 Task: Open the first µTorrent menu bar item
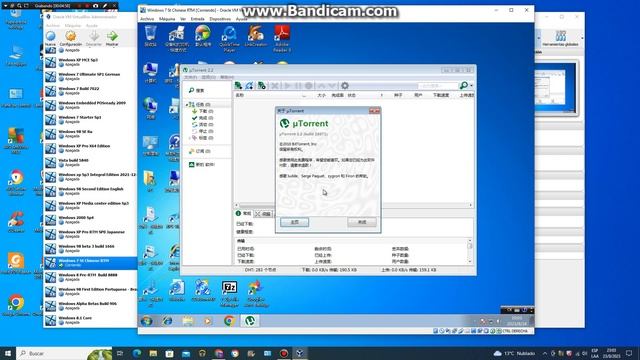click(191, 77)
